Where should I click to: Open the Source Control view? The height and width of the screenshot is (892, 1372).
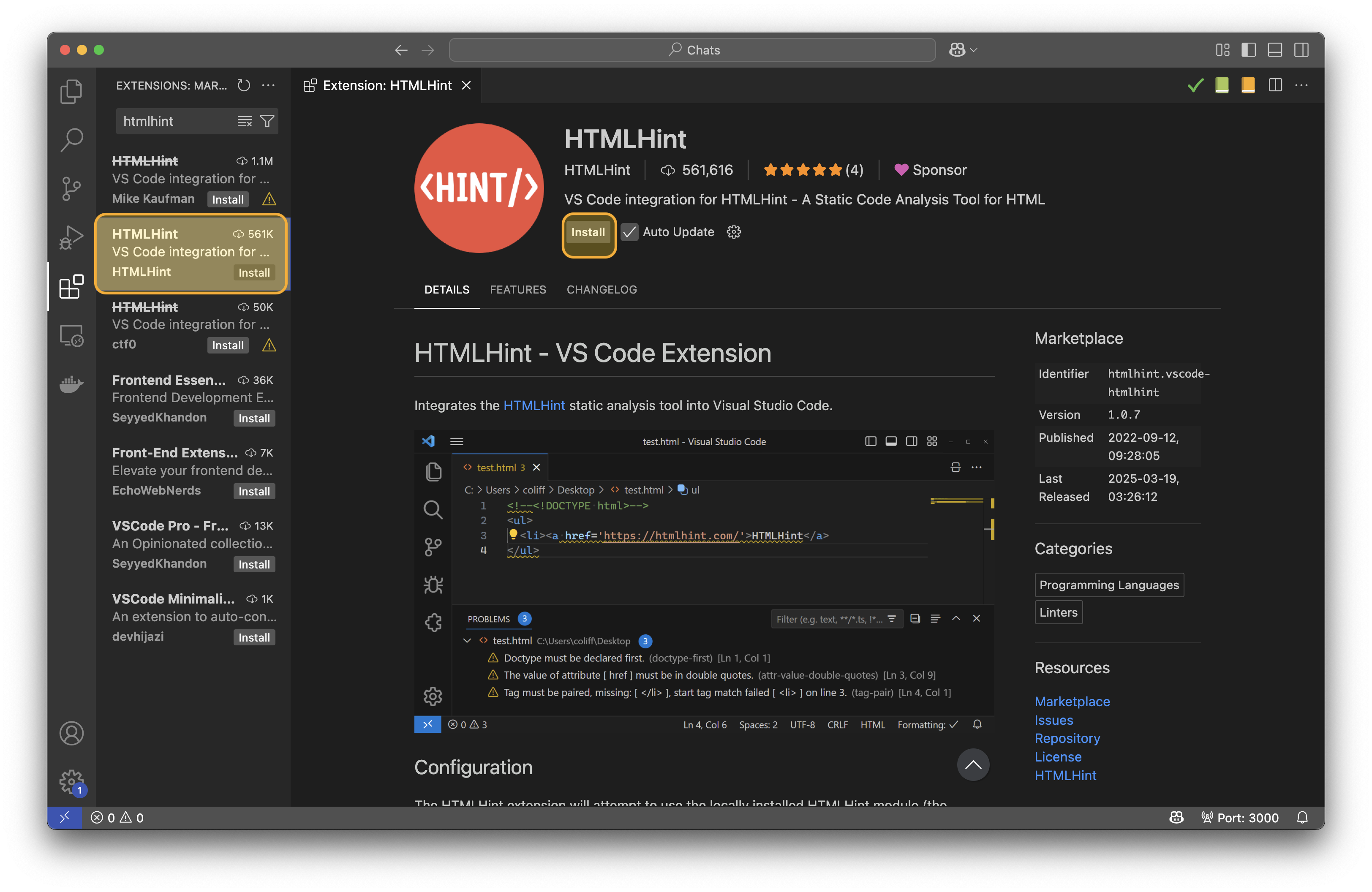click(x=71, y=188)
